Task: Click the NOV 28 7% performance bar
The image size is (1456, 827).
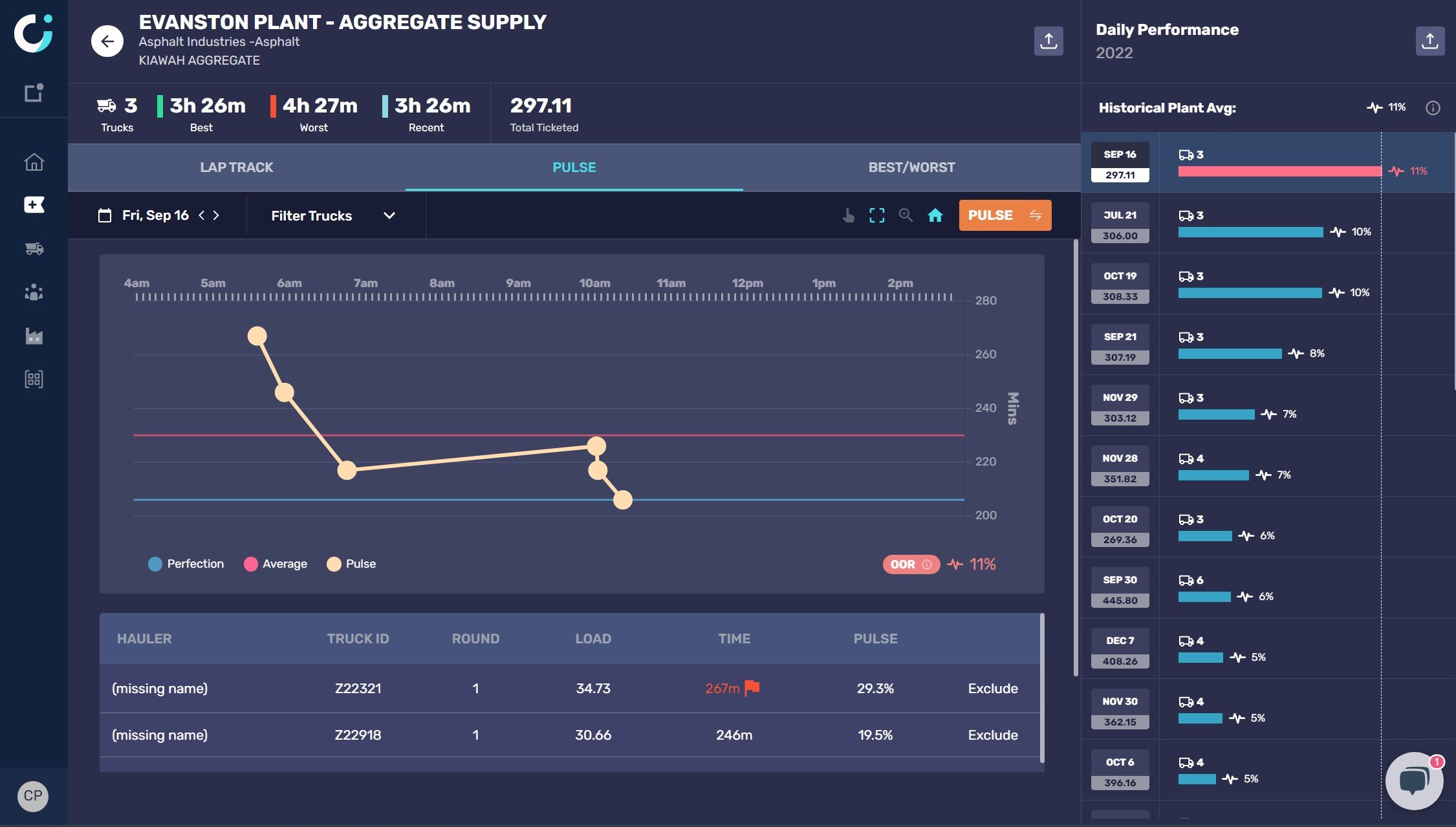Action: pos(1213,475)
